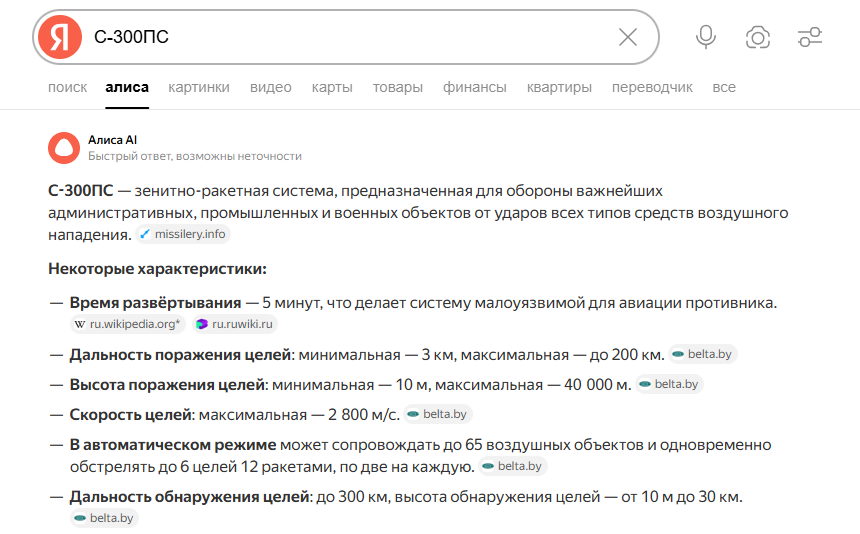Open the ru.wikipedia.org source chip
This screenshot has width=860, height=534.
tap(128, 324)
